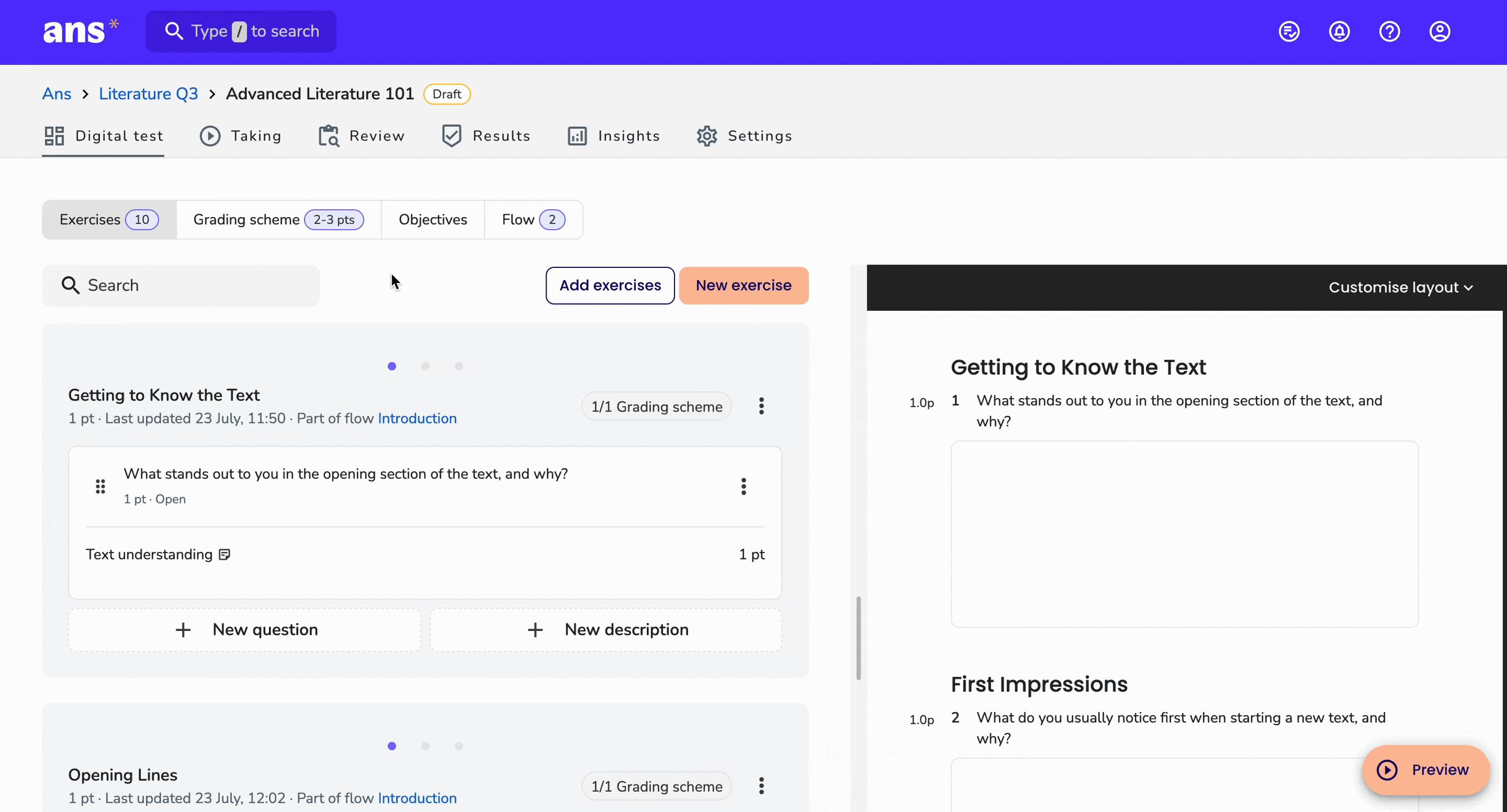Switch to the Insights tab
Screen dimensions: 1507x812
point(614,136)
